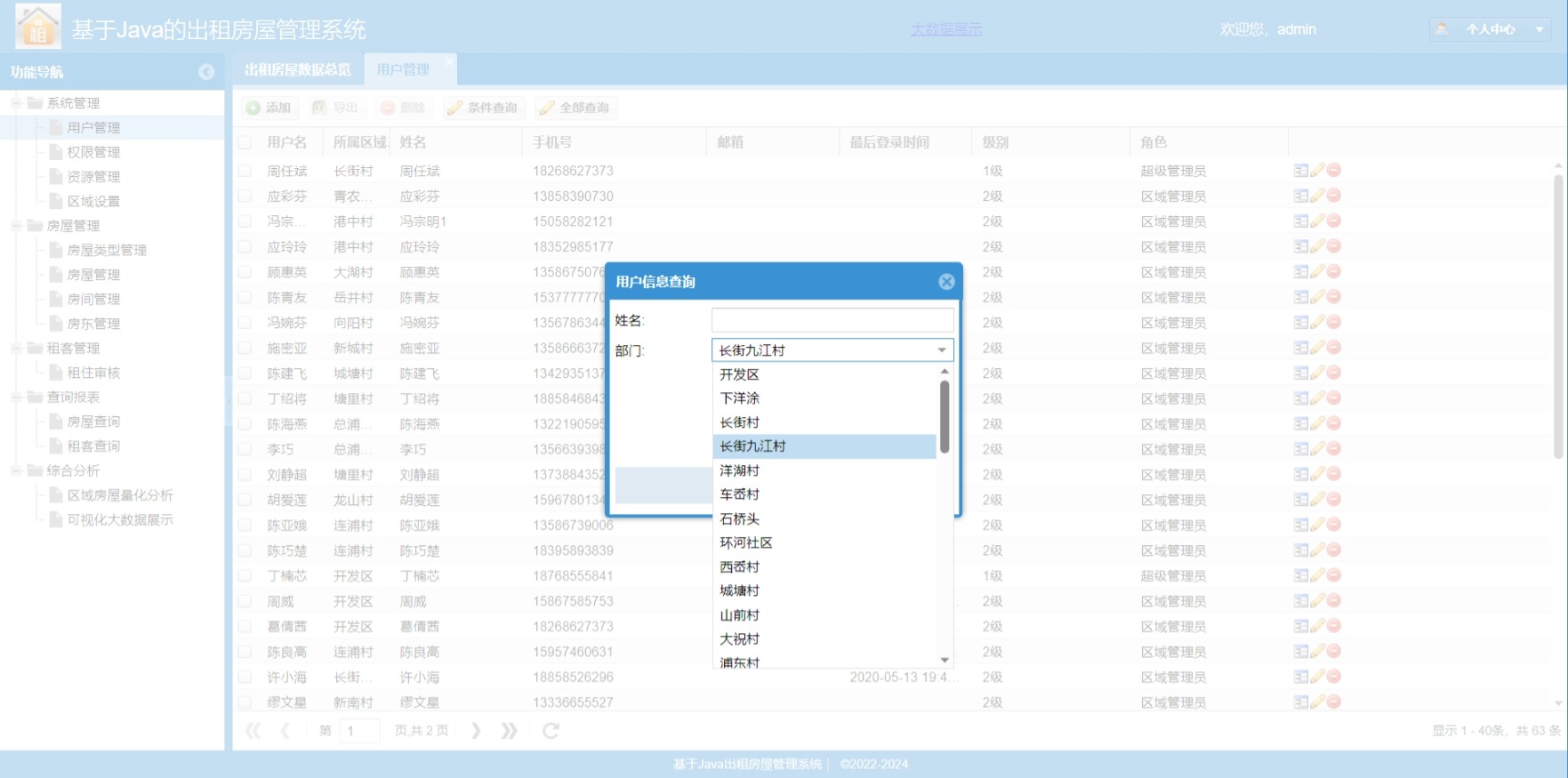Go to previous page arrow
1568x778 pixels.
[285, 731]
